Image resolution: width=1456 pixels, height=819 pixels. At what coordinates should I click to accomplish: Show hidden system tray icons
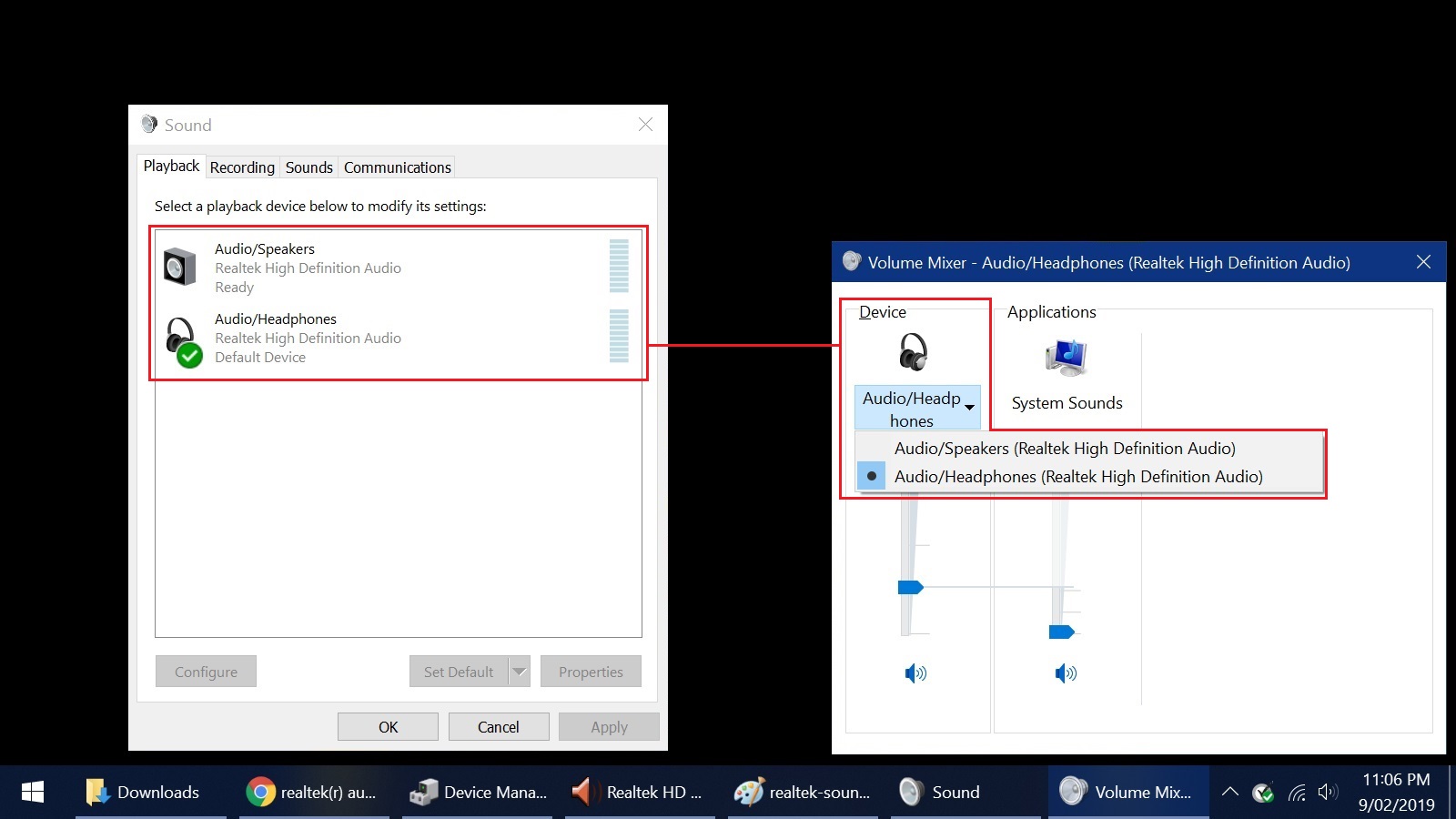(x=1229, y=792)
